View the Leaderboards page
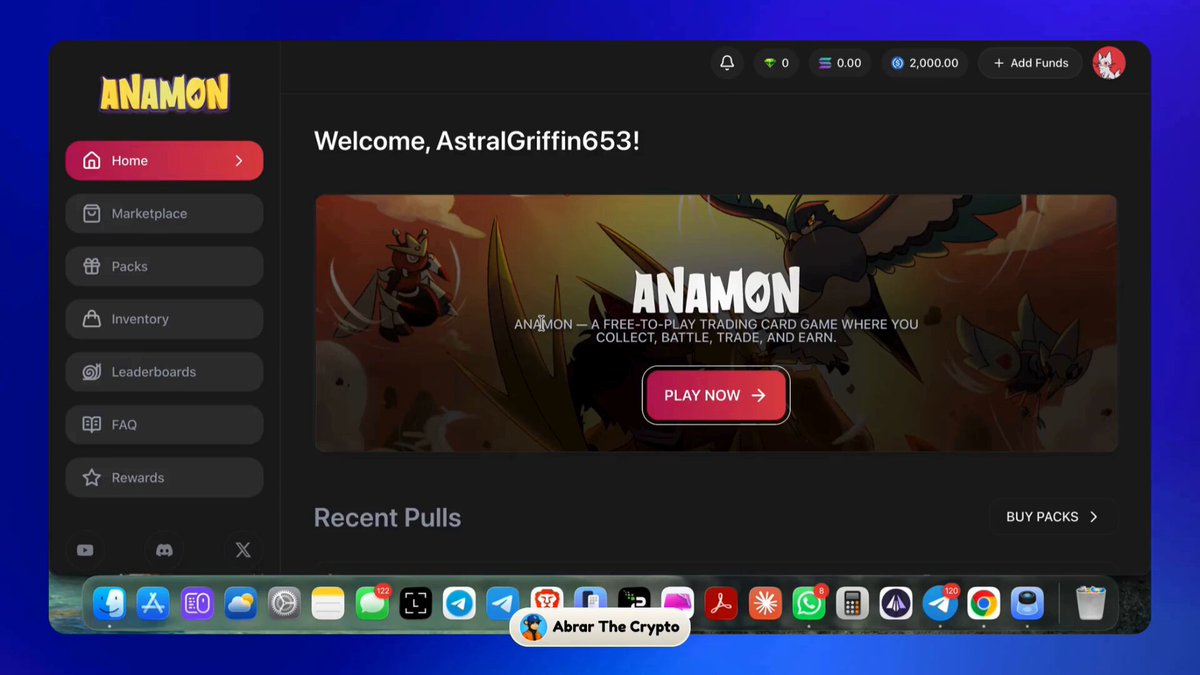Image resolution: width=1200 pixels, height=675 pixels. click(164, 372)
